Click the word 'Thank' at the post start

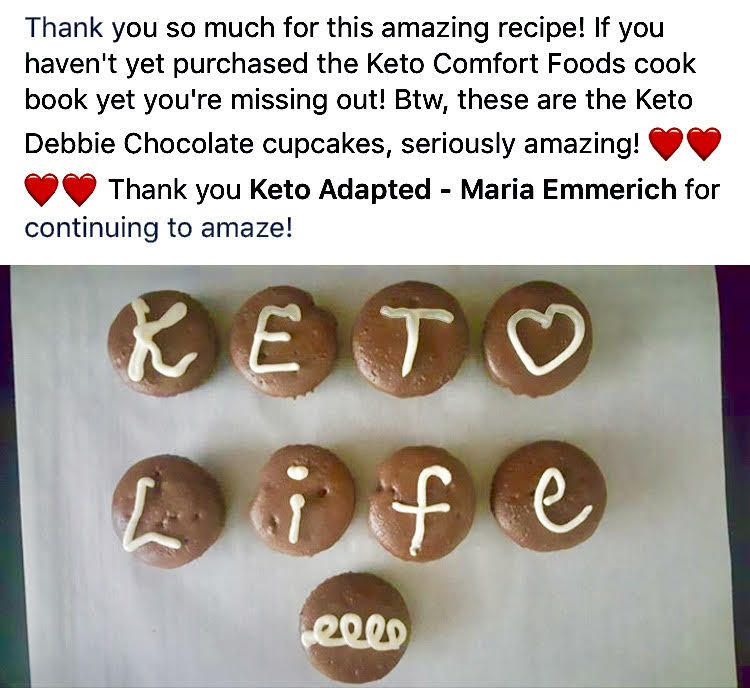[64, 27]
